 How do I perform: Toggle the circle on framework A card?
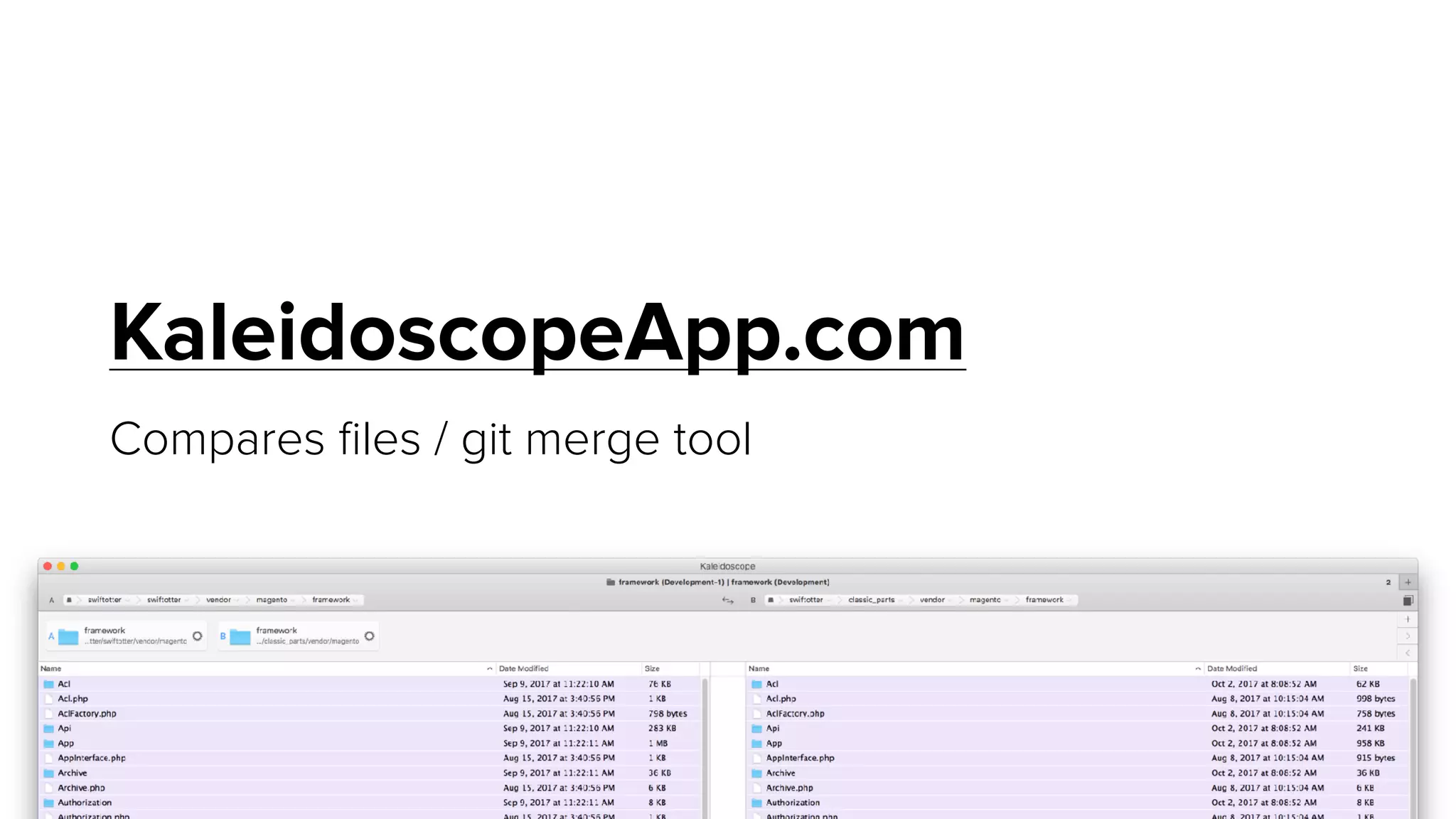tap(198, 636)
